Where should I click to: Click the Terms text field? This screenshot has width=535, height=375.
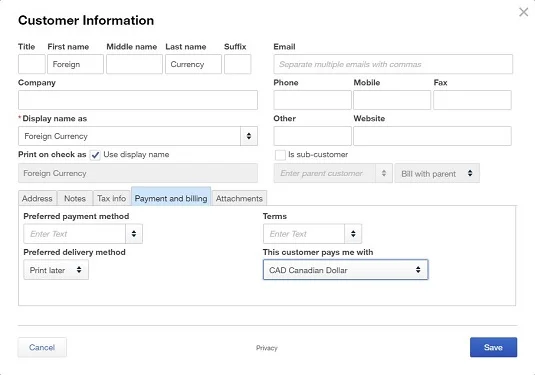(x=304, y=234)
